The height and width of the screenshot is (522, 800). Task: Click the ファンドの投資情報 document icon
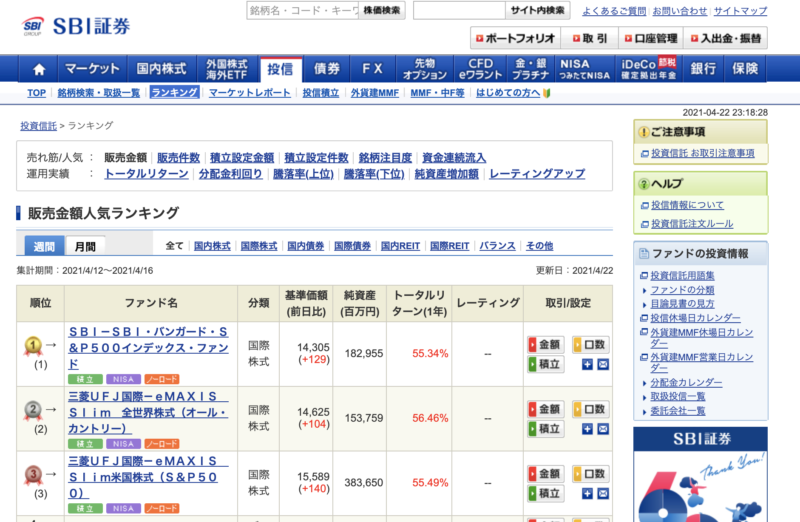644,254
